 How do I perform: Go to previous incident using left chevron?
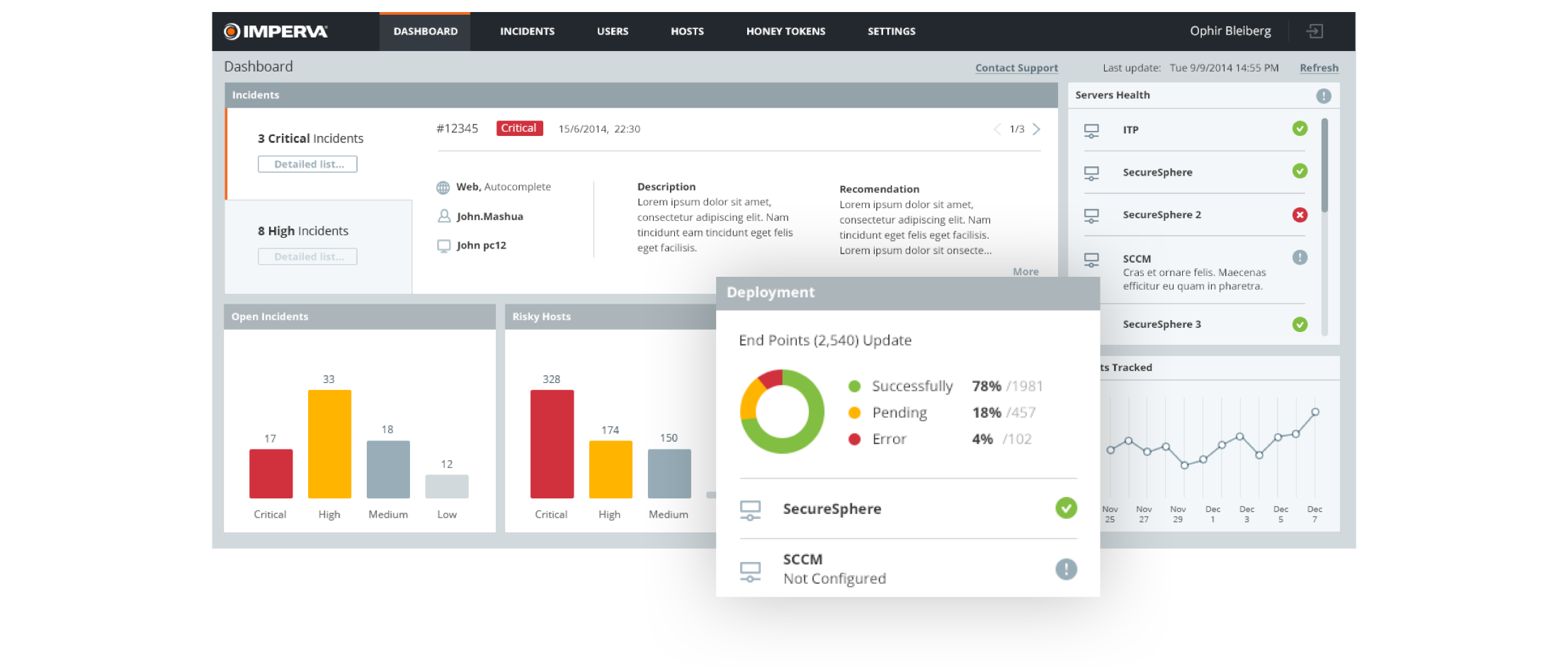coord(997,129)
